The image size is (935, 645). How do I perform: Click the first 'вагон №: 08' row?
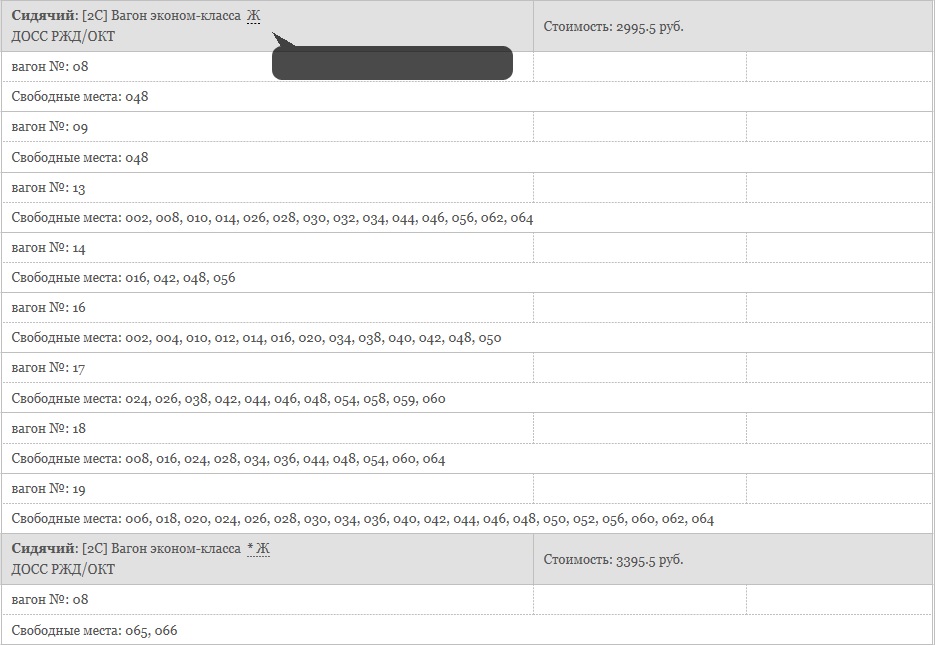pyautogui.click(x=468, y=67)
